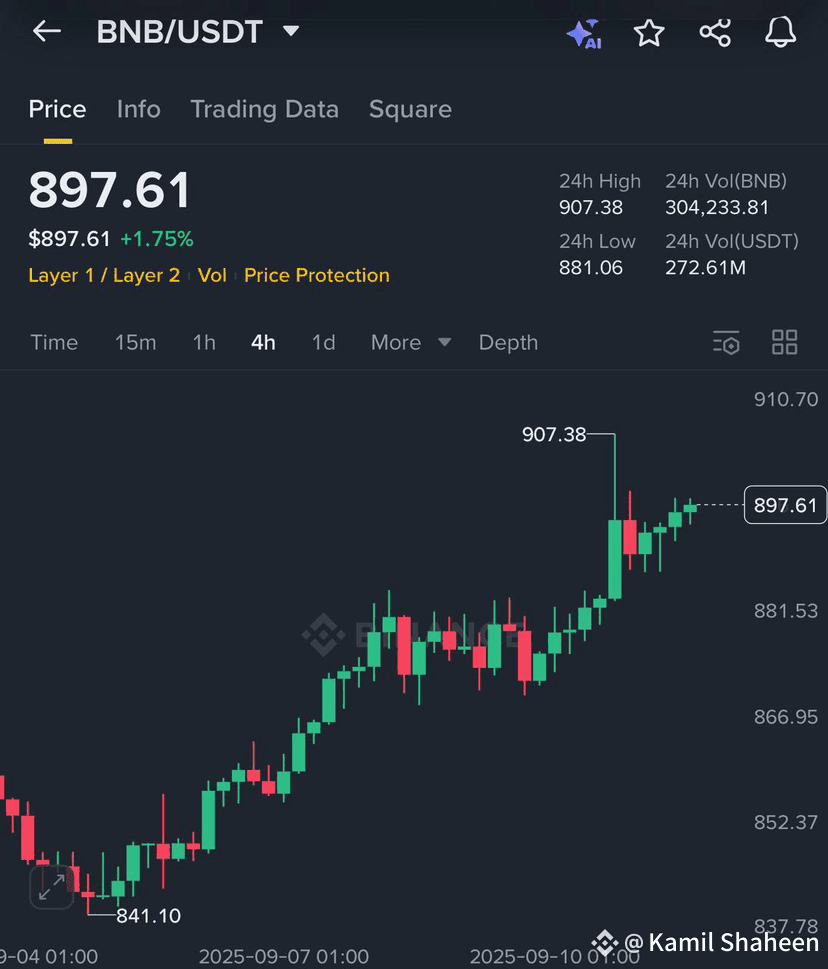This screenshot has width=828, height=969.
Task: Open the Depth chart view
Action: [509, 342]
